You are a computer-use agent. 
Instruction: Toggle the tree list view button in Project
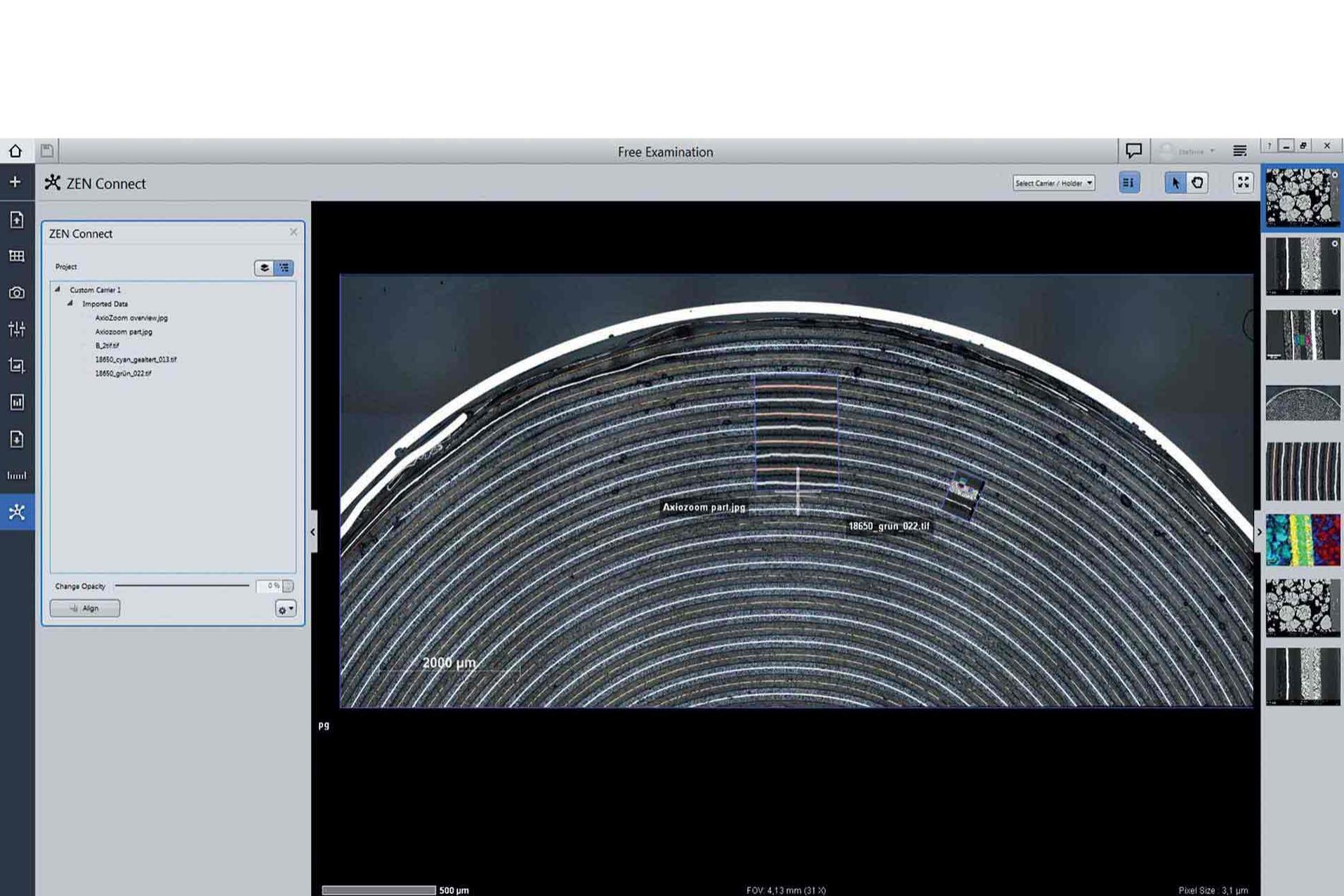(x=284, y=268)
